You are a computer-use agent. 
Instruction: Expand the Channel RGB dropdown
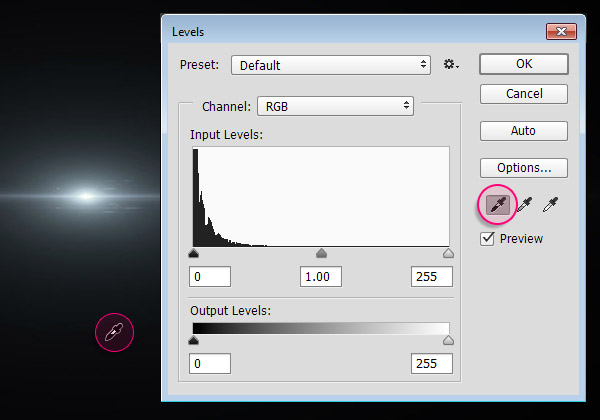coord(335,105)
